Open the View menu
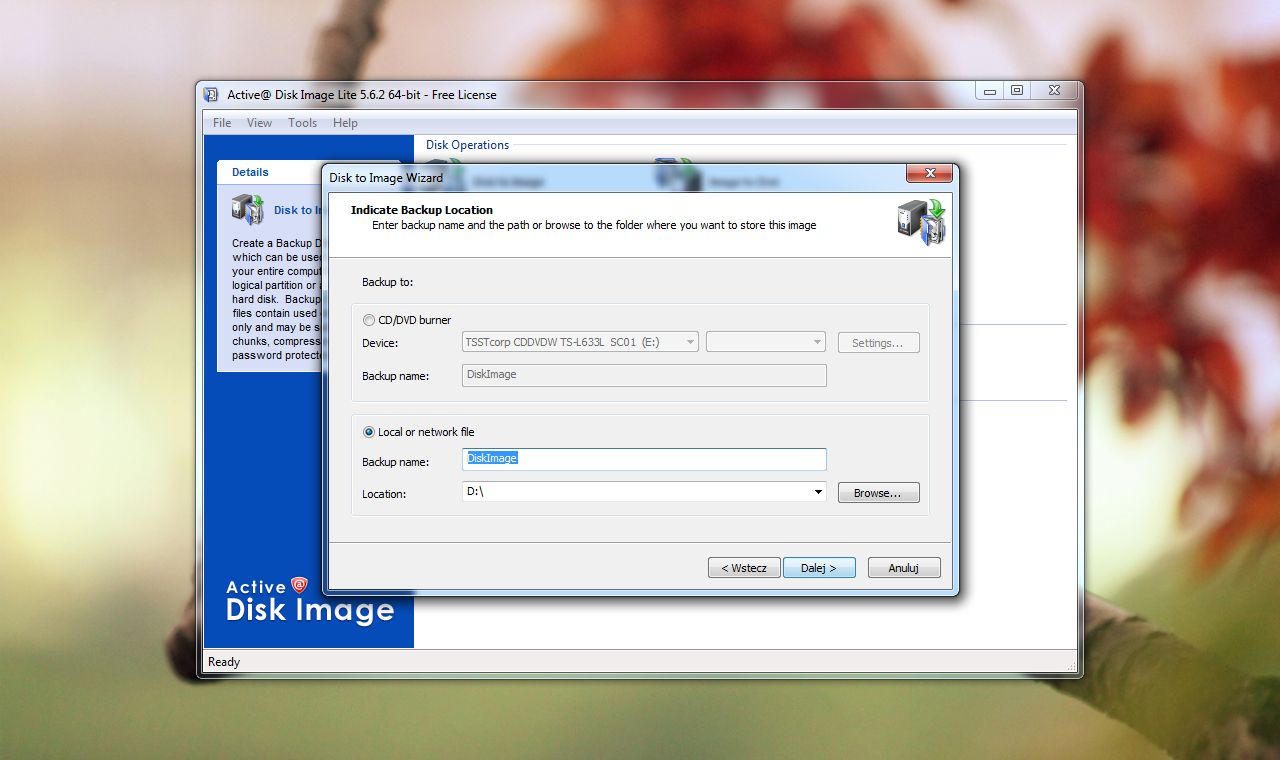This screenshot has width=1280, height=760. 259,123
